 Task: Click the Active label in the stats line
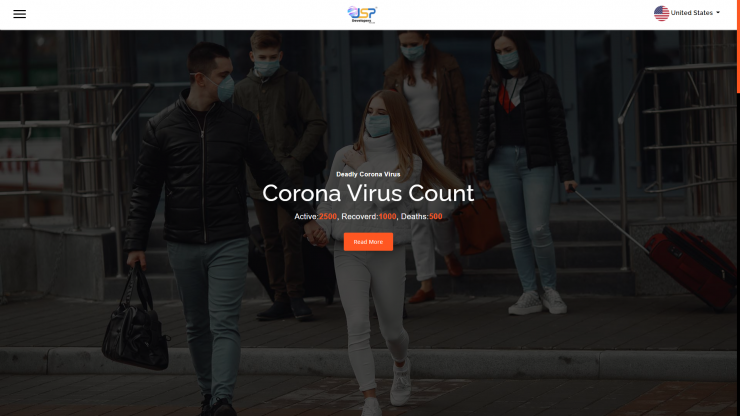(x=306, y=217)
